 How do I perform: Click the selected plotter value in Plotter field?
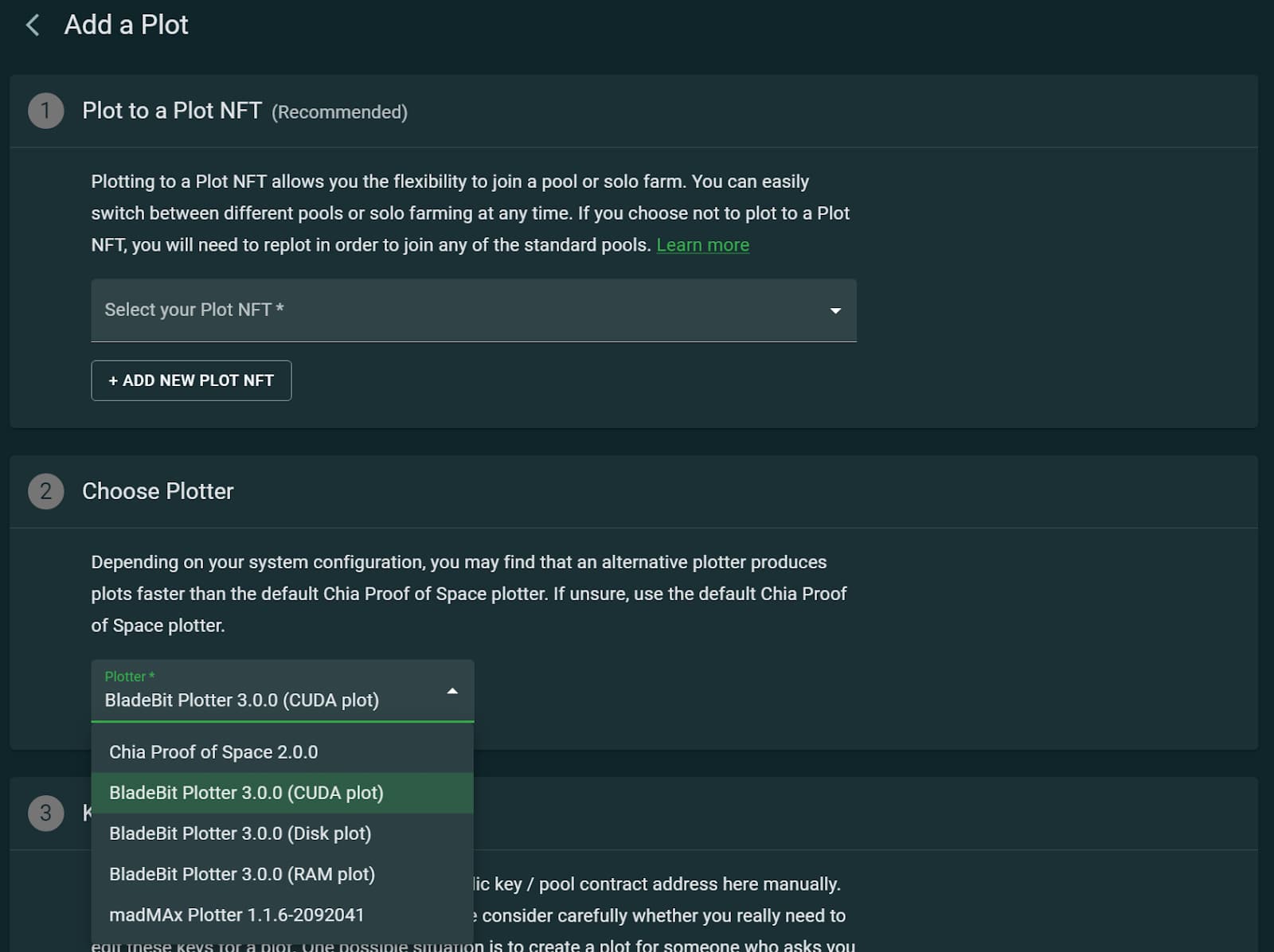pyautogui.click(x=241, y=700)
